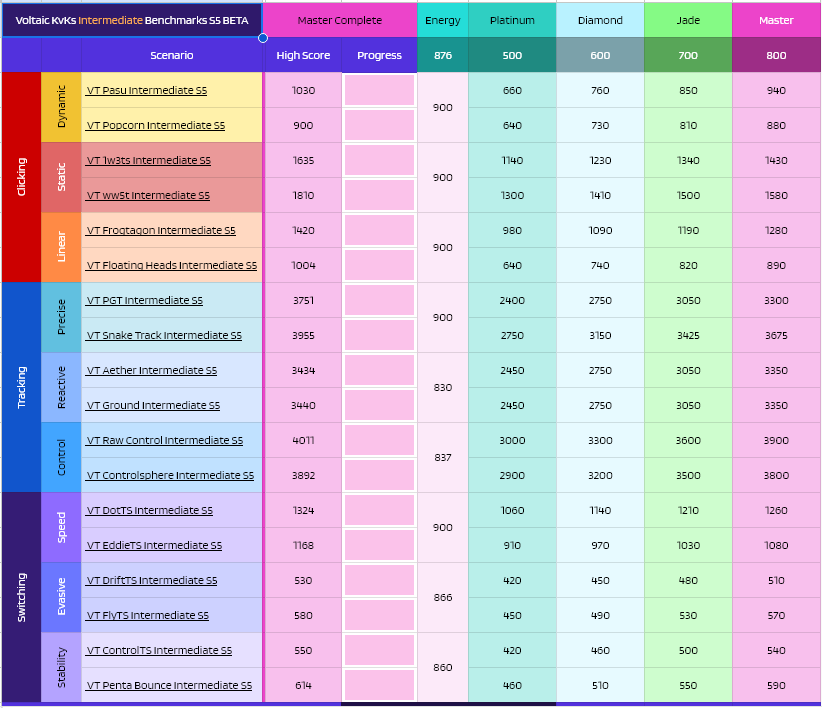Select the Reactive energy value 830
The image size is (822, 708).
click(443, 387)
